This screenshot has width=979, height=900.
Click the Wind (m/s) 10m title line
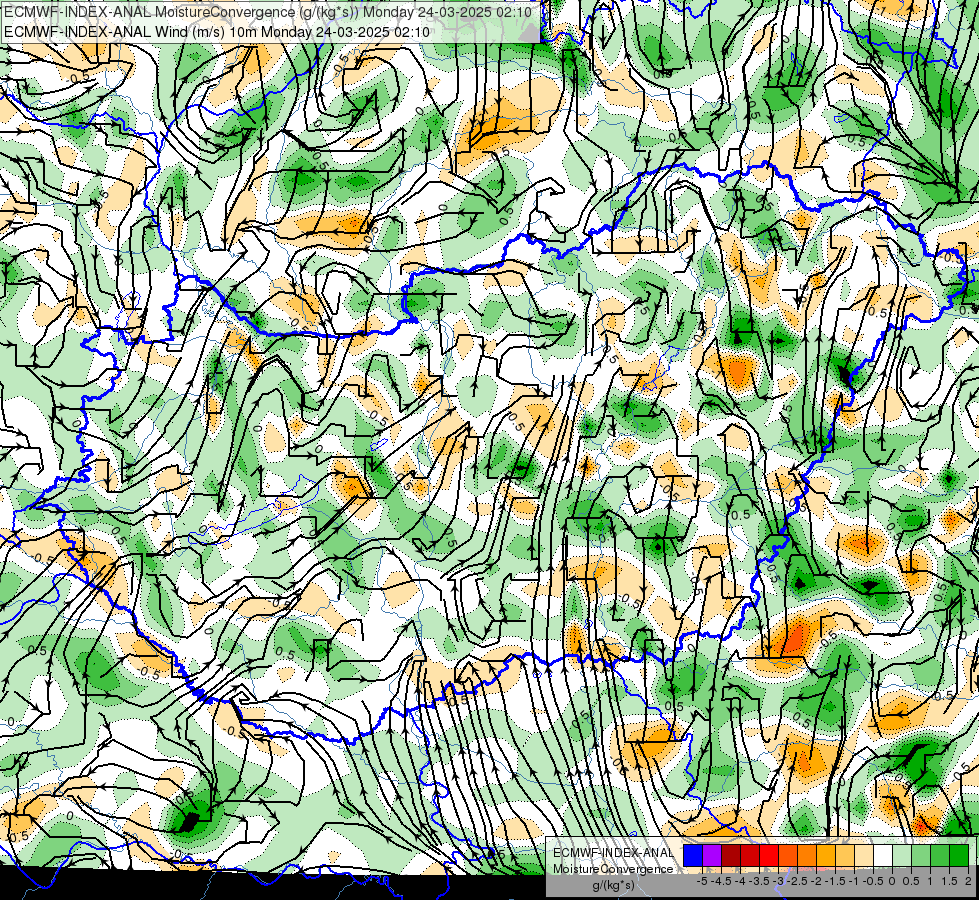pos(217,31)
